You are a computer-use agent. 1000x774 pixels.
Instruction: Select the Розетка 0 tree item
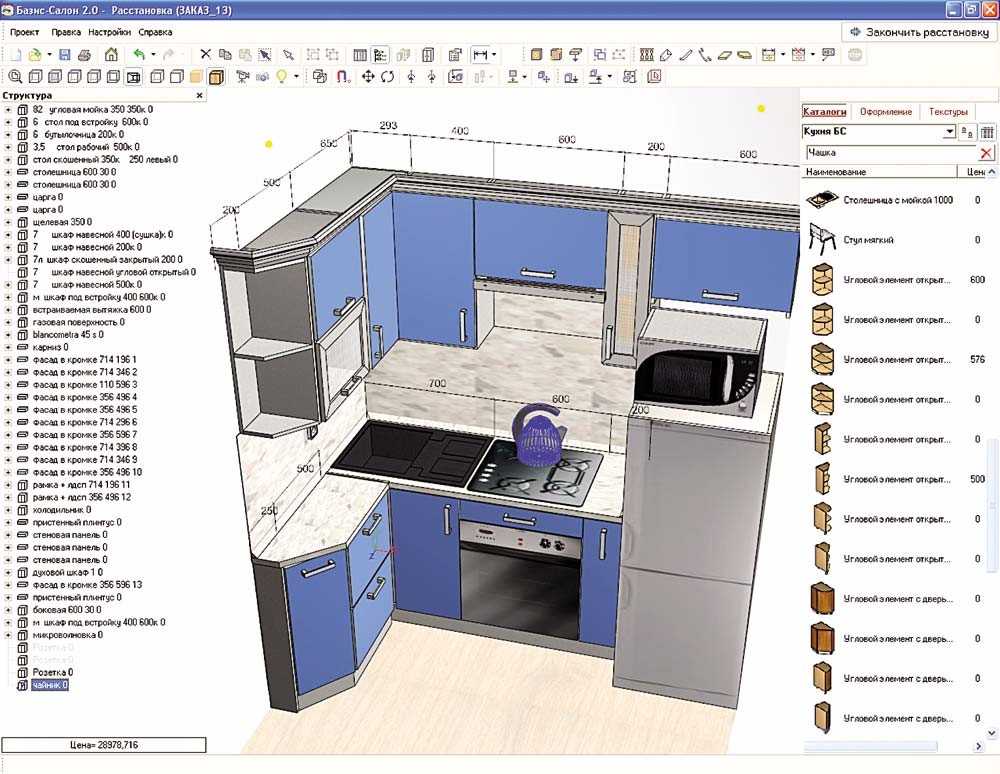pyautogui.click(x=52, y=673)
